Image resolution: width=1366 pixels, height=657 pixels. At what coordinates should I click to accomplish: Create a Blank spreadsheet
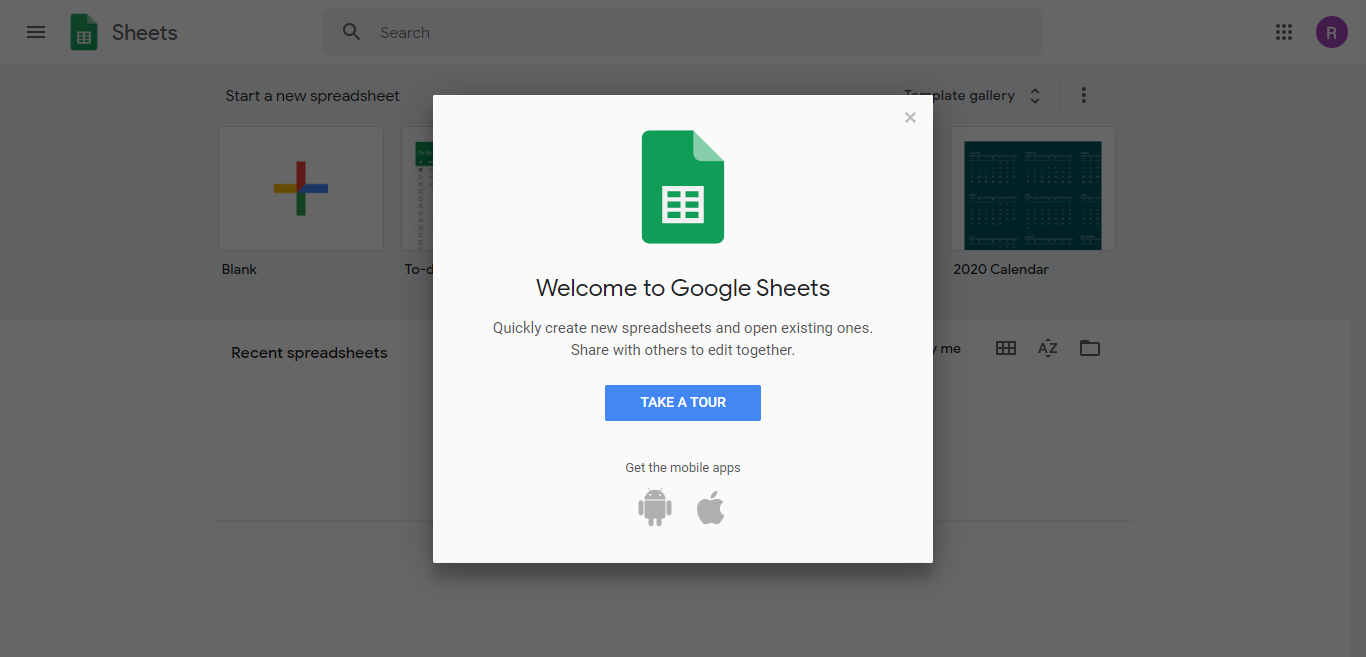pos(301,188)
